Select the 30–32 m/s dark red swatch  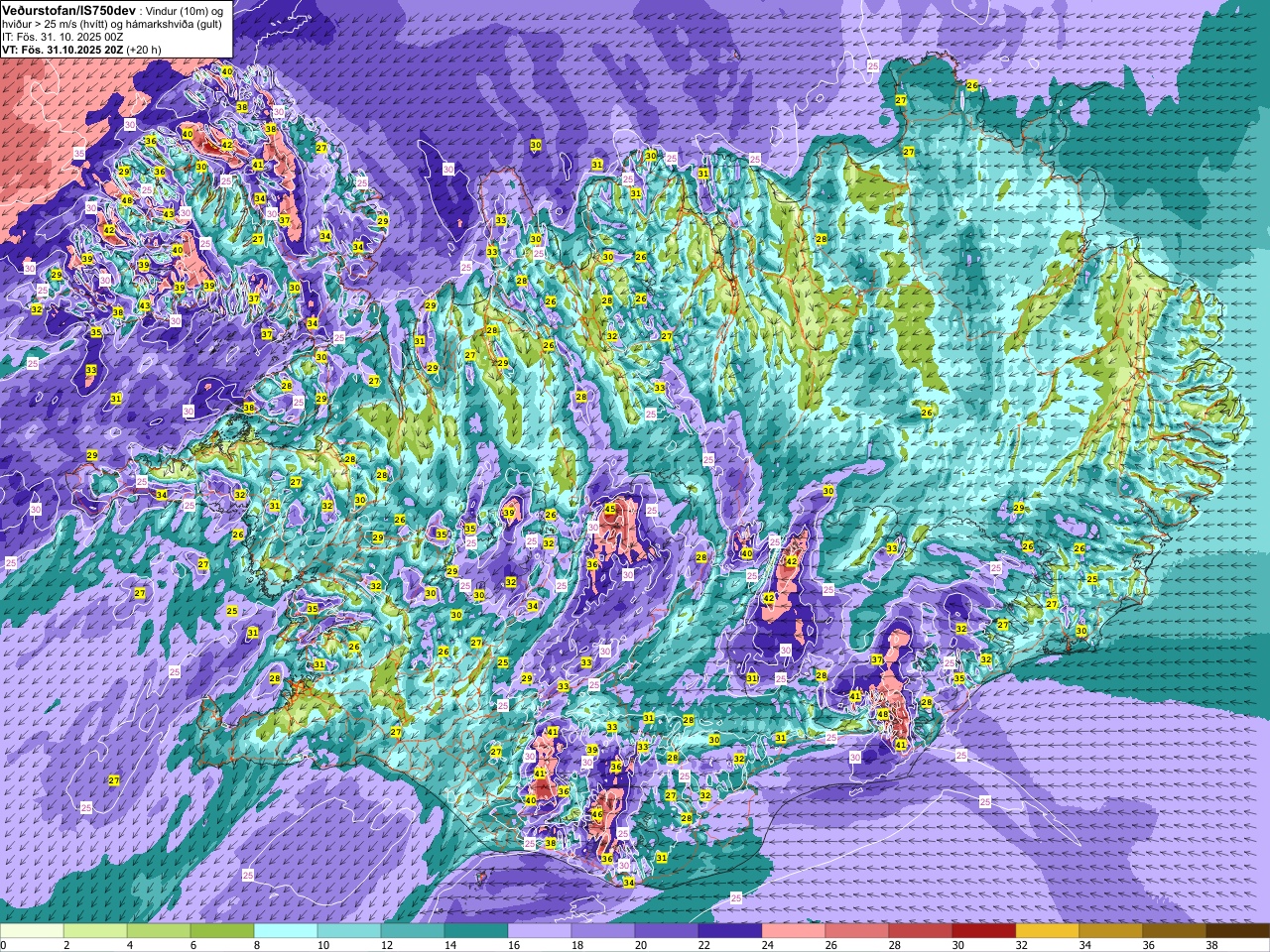point(984,931)
